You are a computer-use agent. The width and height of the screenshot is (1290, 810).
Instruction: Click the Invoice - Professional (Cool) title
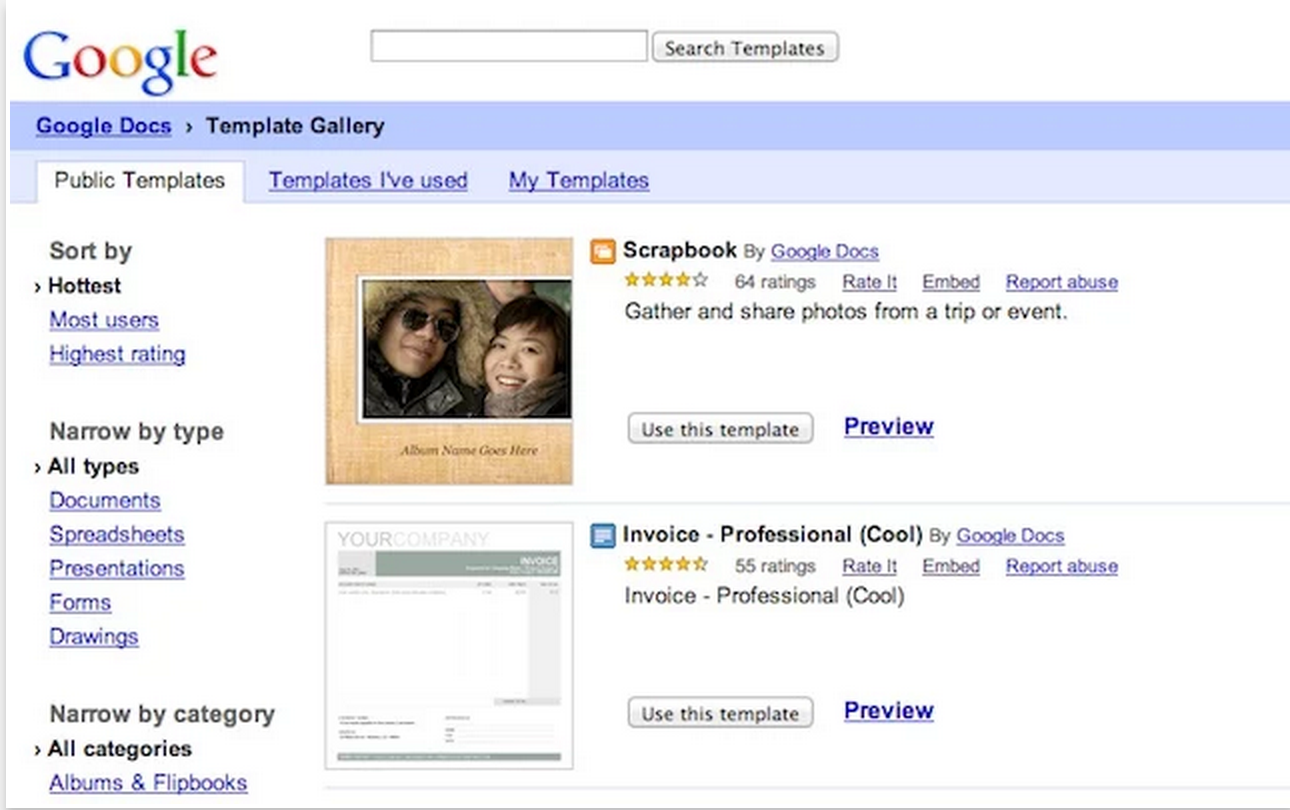772,534
